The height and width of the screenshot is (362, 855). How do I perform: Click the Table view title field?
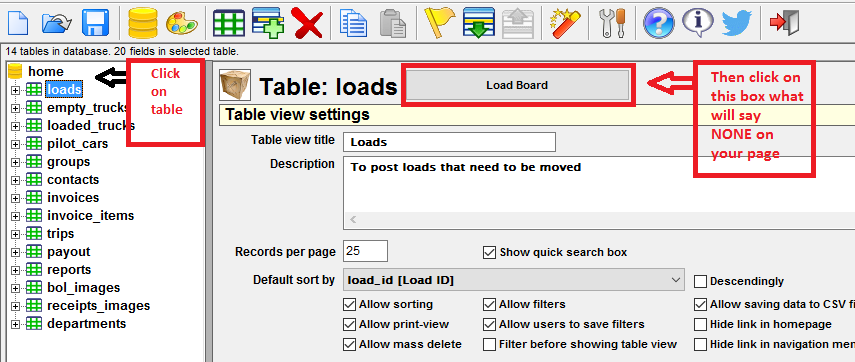(449, 142)
